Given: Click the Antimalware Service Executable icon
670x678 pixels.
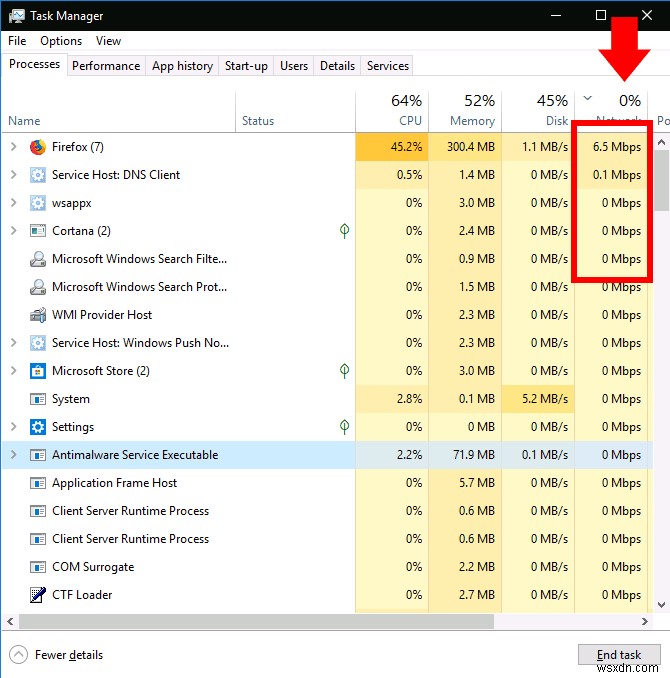Looking at the screenshot, I should click(38, 455).
